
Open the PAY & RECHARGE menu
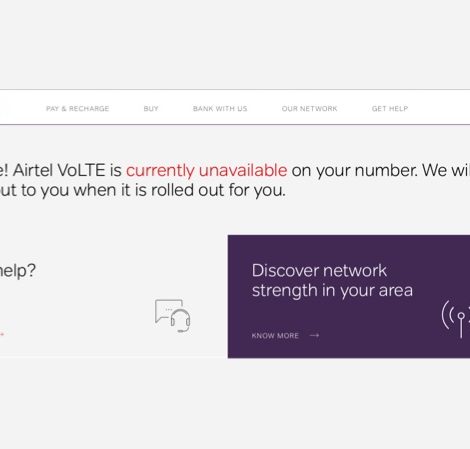tap(77, 109)
